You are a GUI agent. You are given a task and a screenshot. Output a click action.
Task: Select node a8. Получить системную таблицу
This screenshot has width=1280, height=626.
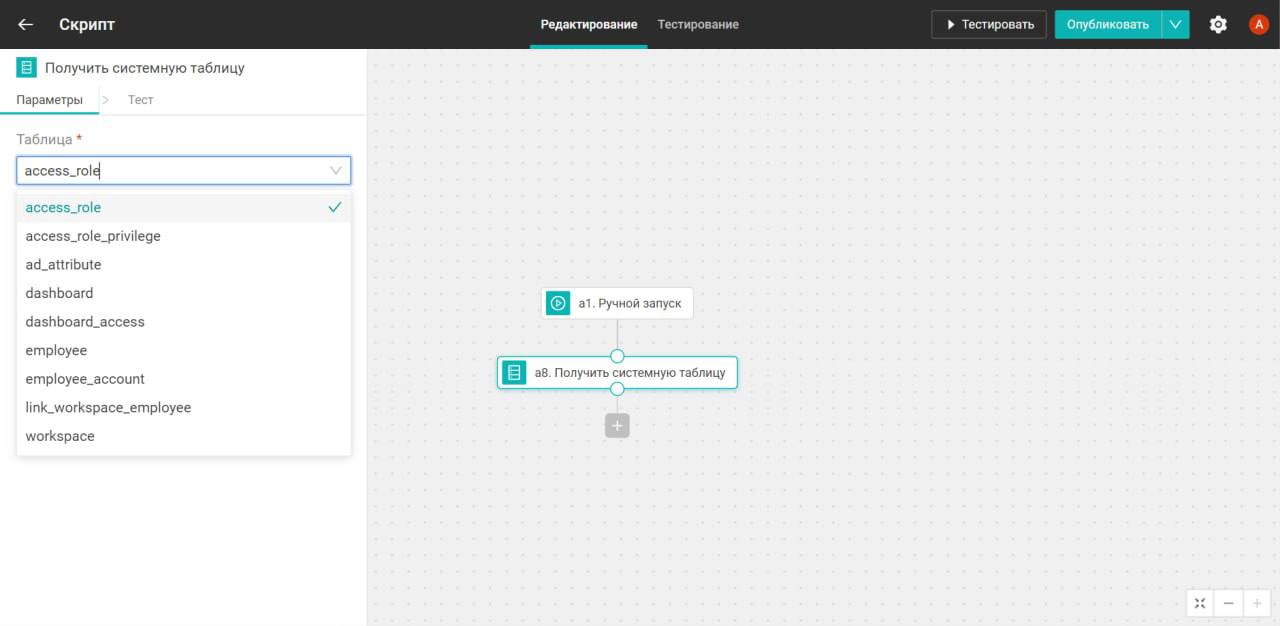[617, 373]
